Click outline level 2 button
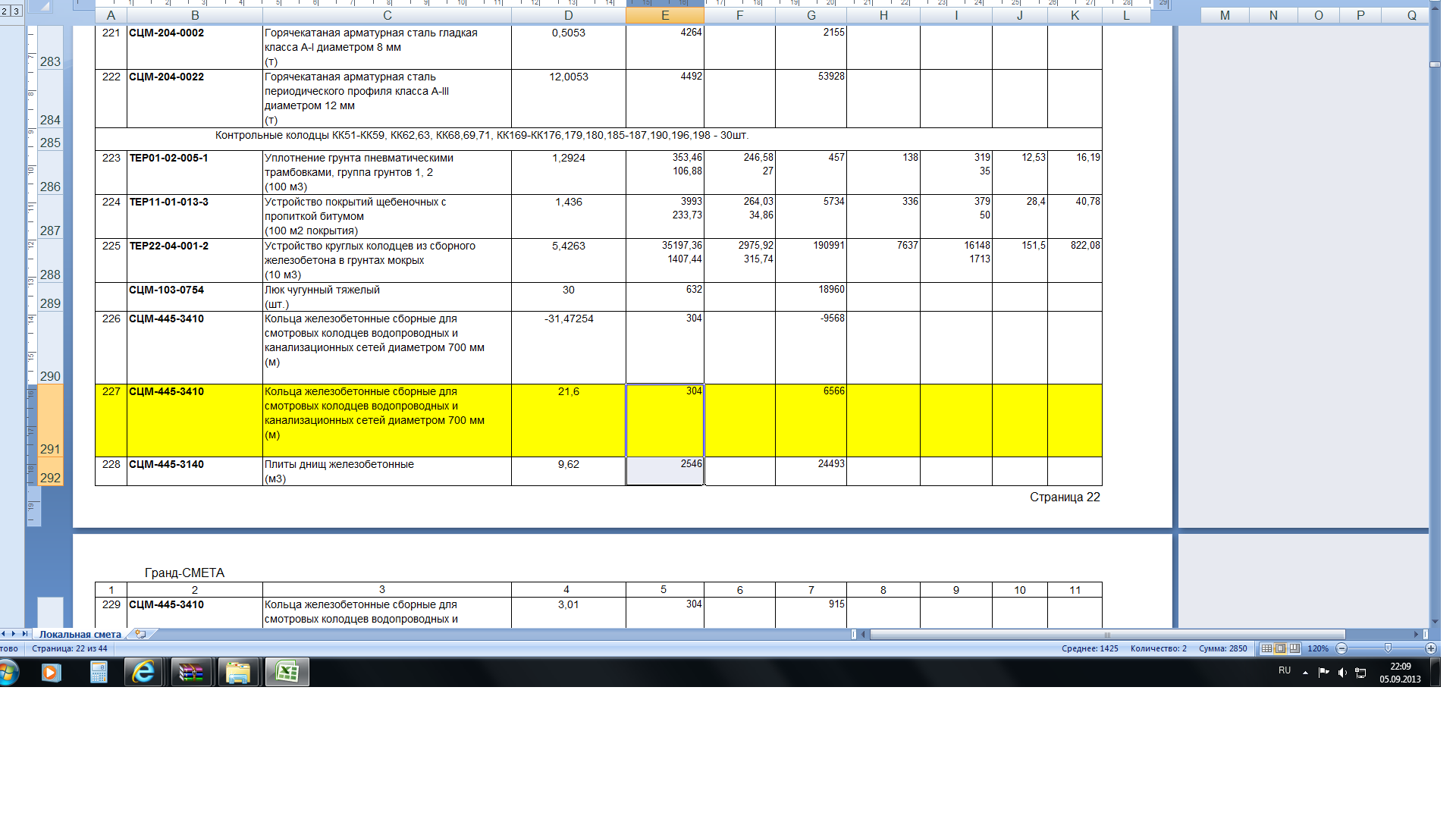 pyautogui.click(x=5, y=11)
